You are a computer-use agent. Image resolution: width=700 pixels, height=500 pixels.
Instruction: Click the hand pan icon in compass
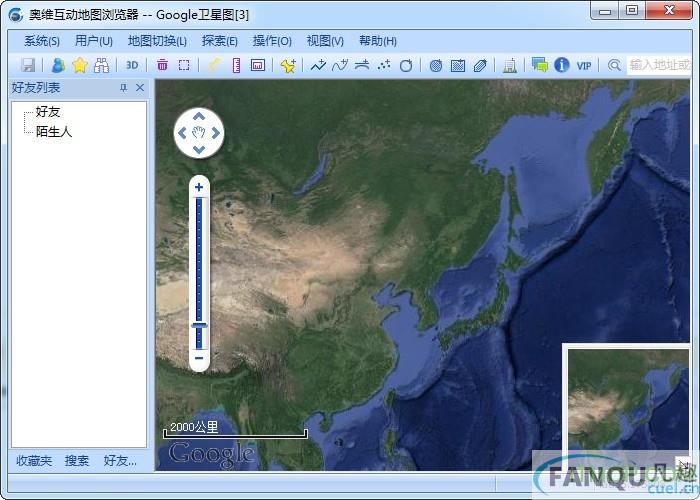199,133
